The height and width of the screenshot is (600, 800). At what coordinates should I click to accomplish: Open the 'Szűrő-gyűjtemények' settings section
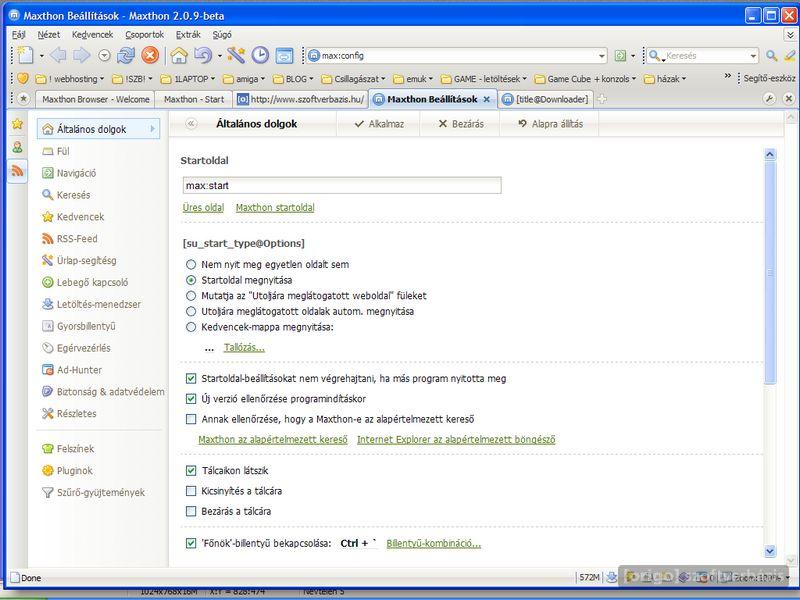click(x=93, y=492)
